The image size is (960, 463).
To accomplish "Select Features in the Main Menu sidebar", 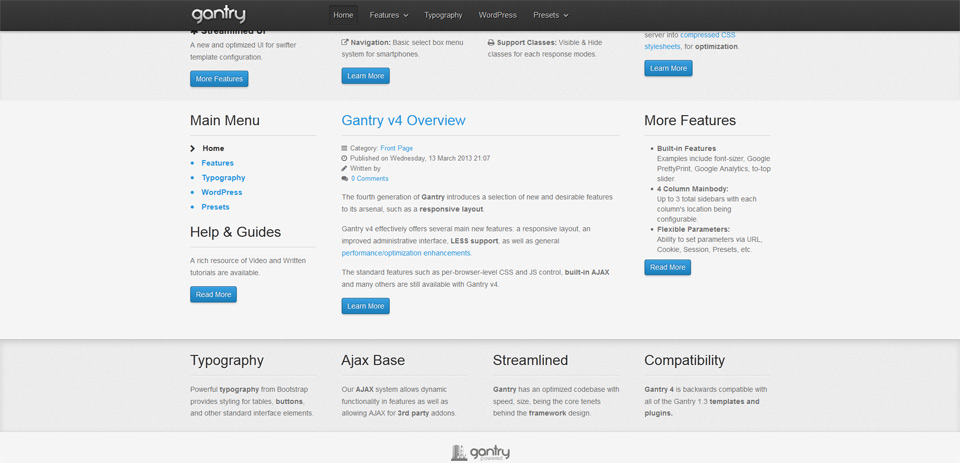I will tap(217, 163).
